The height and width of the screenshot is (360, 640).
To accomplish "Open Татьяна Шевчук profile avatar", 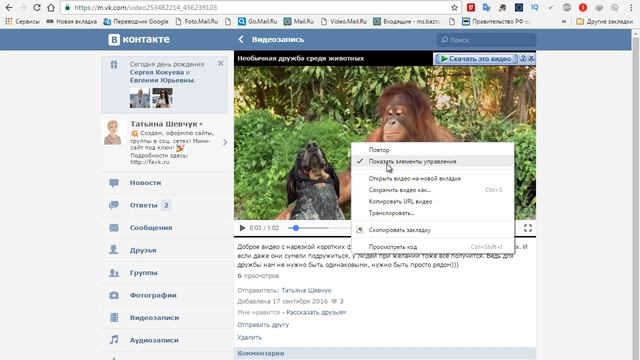I will pos(113,132).
